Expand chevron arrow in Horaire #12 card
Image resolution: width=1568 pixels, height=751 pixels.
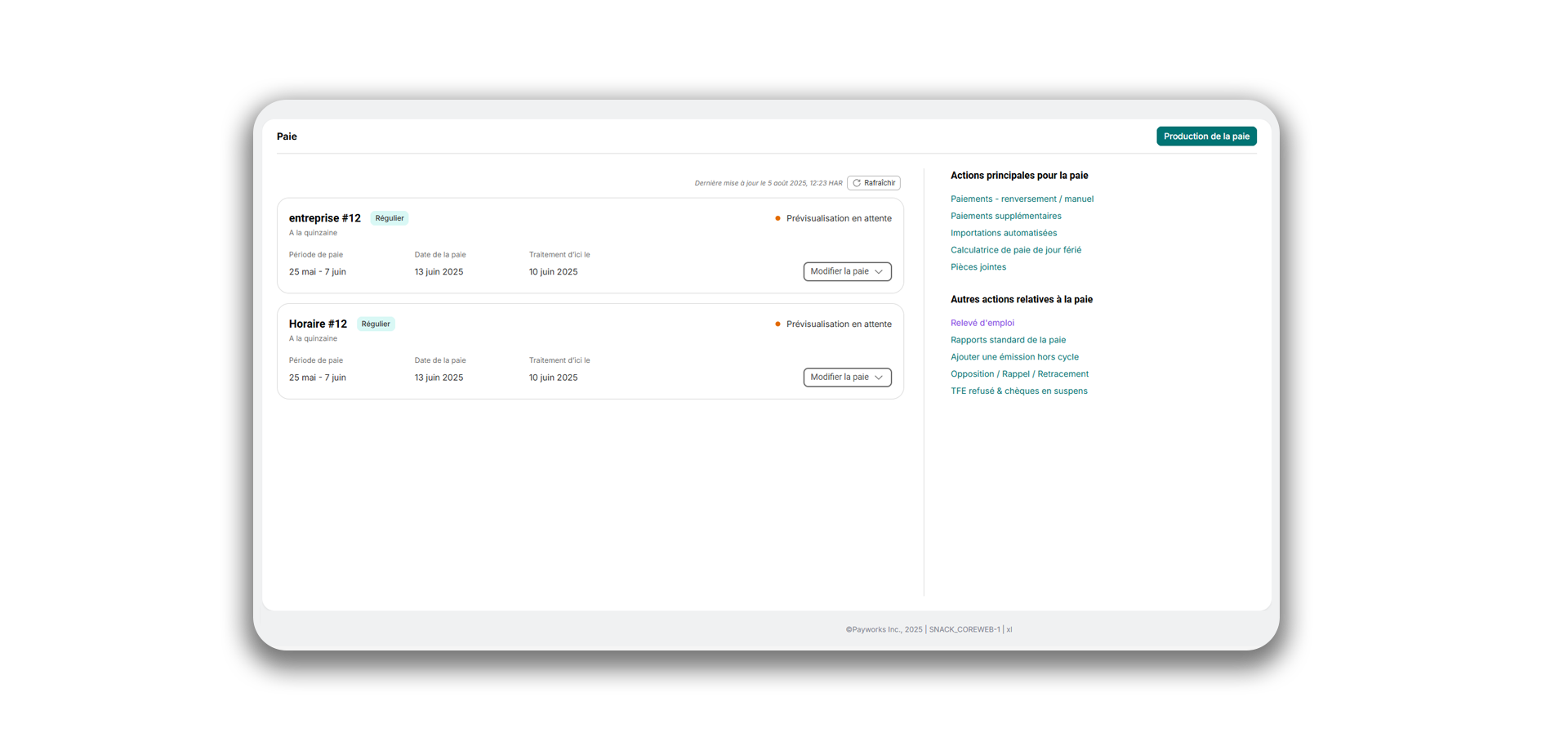(879, 378)
